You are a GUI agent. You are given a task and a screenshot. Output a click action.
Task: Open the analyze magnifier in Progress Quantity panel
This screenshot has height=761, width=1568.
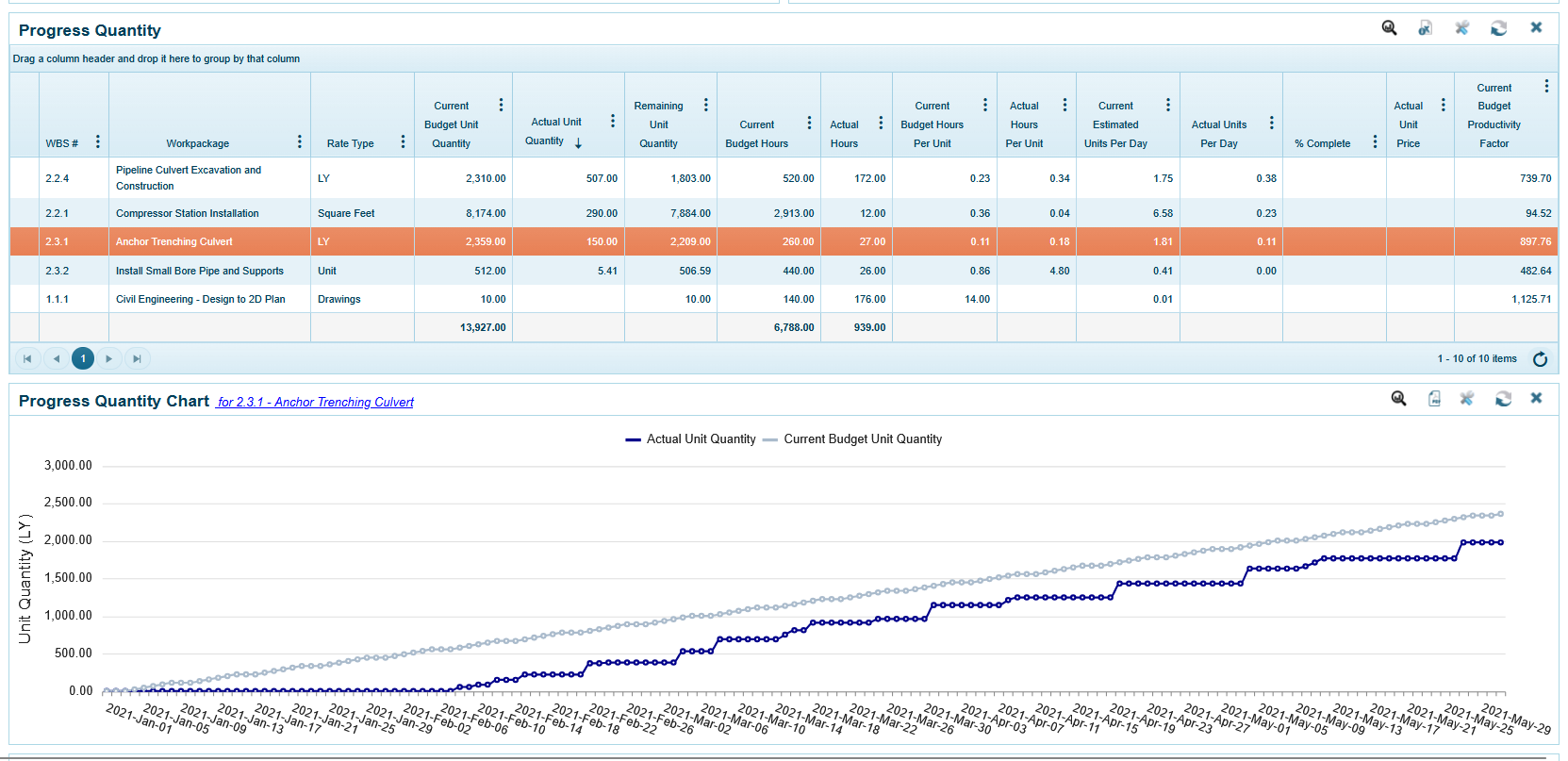tap(1389, 28)
